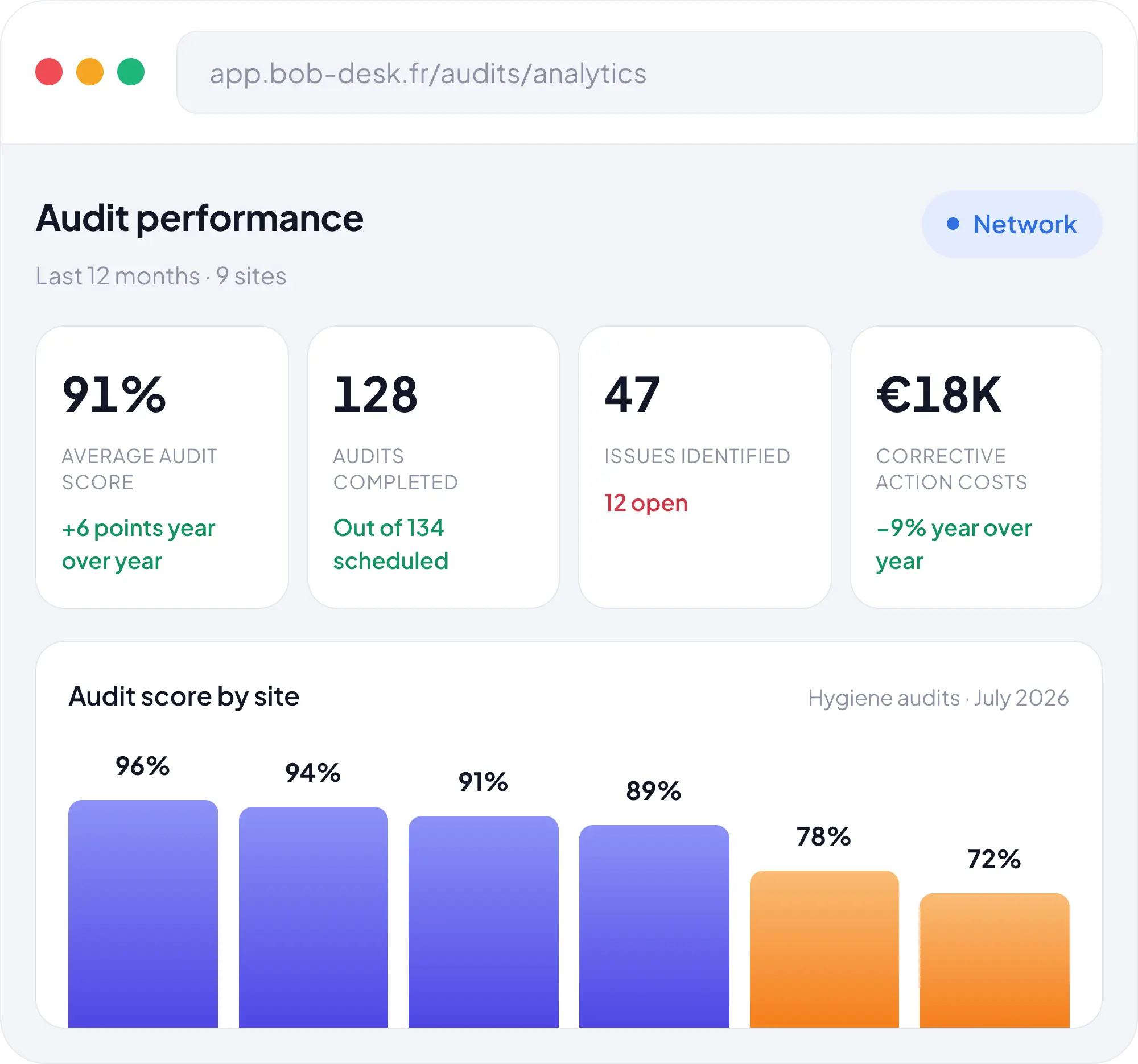1138x1064 pixels.
Task: Click the 'Hygiene audits · July 2026' label
Action: pyautogui.click(x=938, y=698)
